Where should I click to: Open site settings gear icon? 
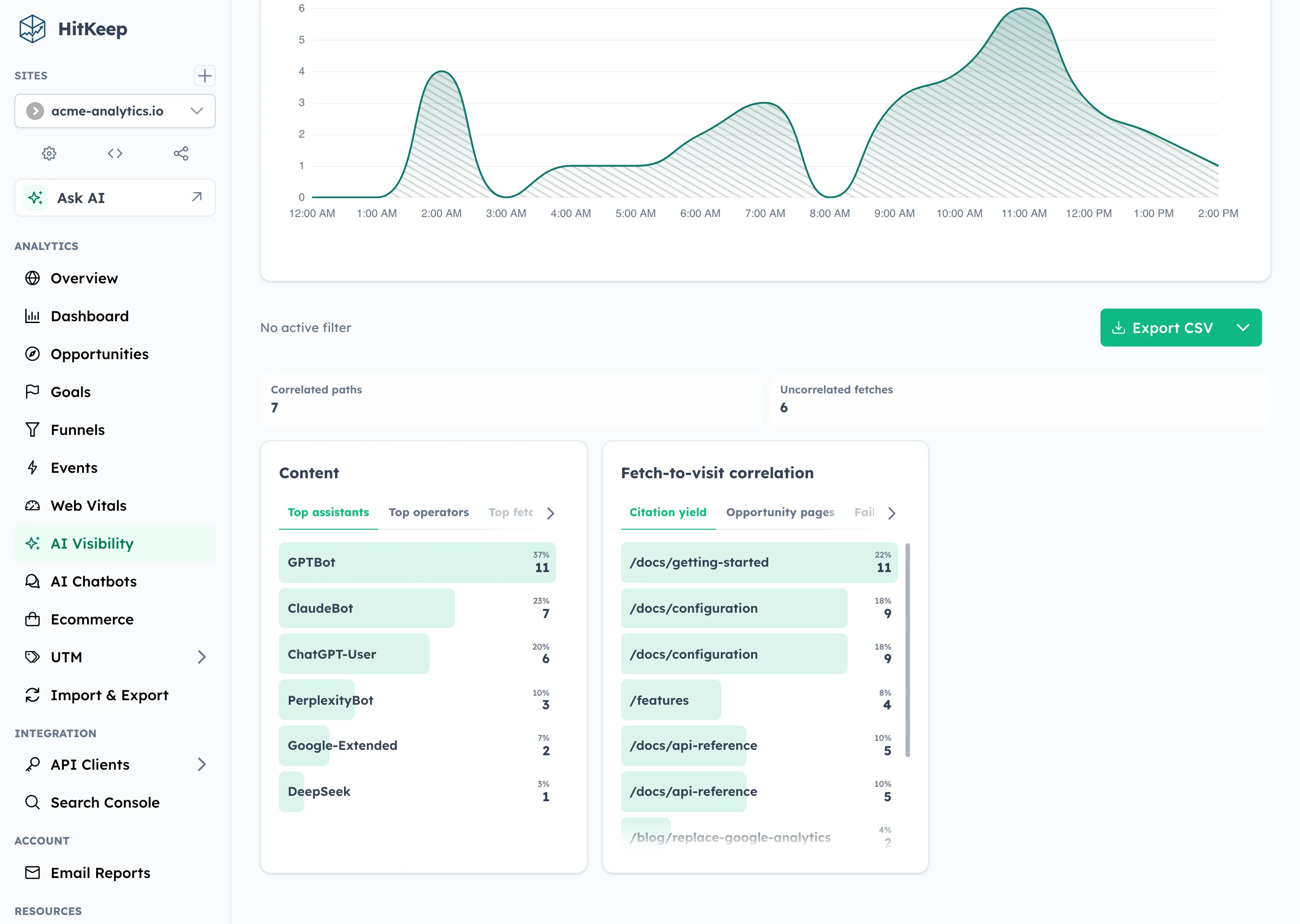[50, 153]
